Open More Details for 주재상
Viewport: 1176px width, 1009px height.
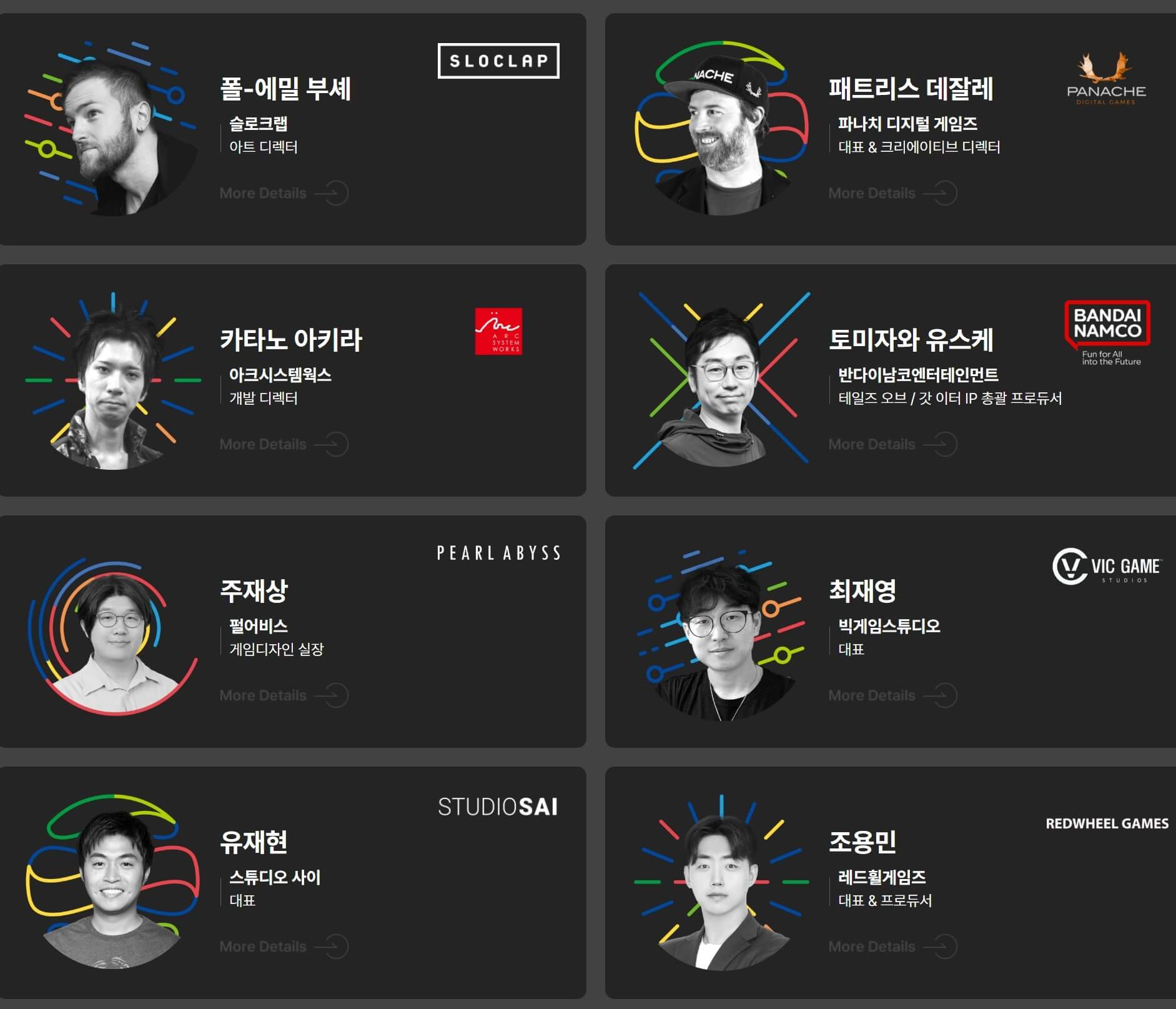pyautogui.click(x=284, y=695)
